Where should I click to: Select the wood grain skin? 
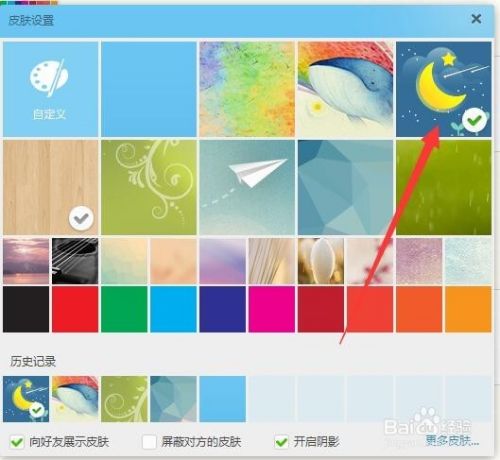pos(51,187)
